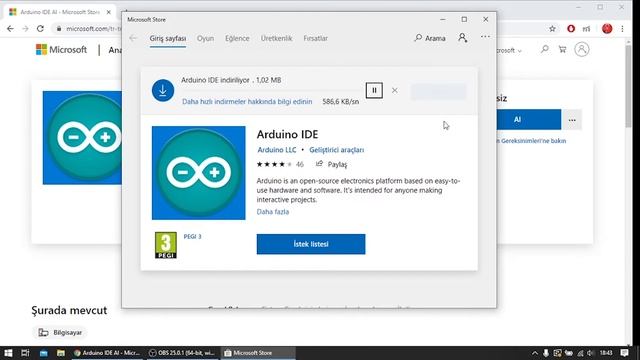The image size is (640, 360).
Task: Switch to the Üretkenlik tab
Action: click(276, 38)
